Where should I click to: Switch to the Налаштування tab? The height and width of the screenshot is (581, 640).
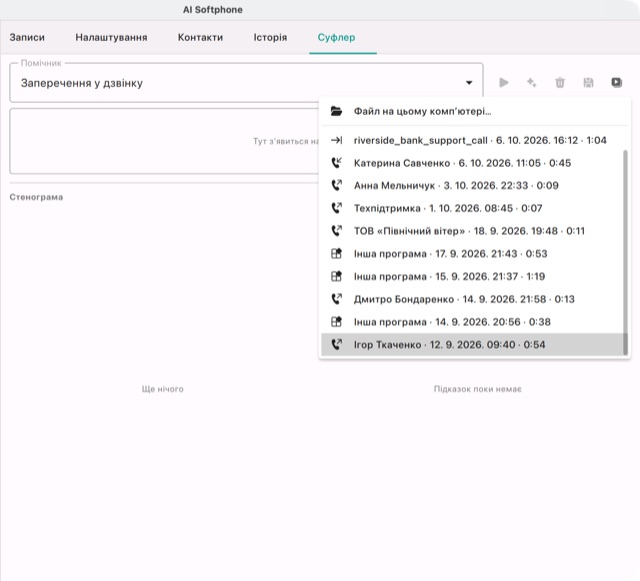click(111, 37)
